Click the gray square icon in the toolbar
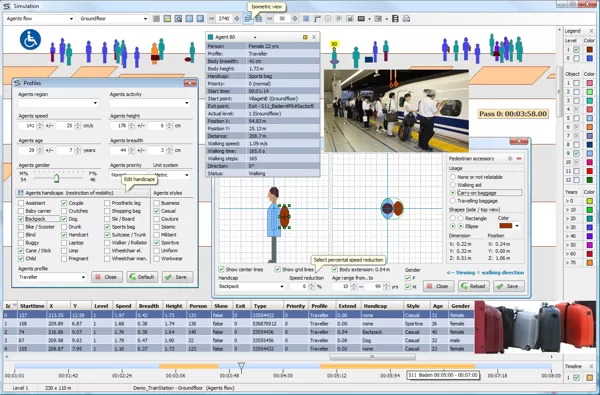 157,18
